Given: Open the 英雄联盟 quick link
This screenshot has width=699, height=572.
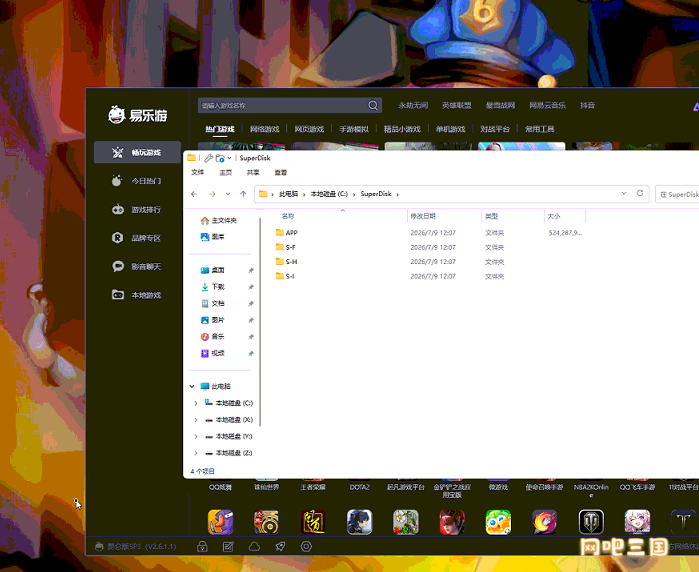Looking at the screenshot, I should pos(456,105).
